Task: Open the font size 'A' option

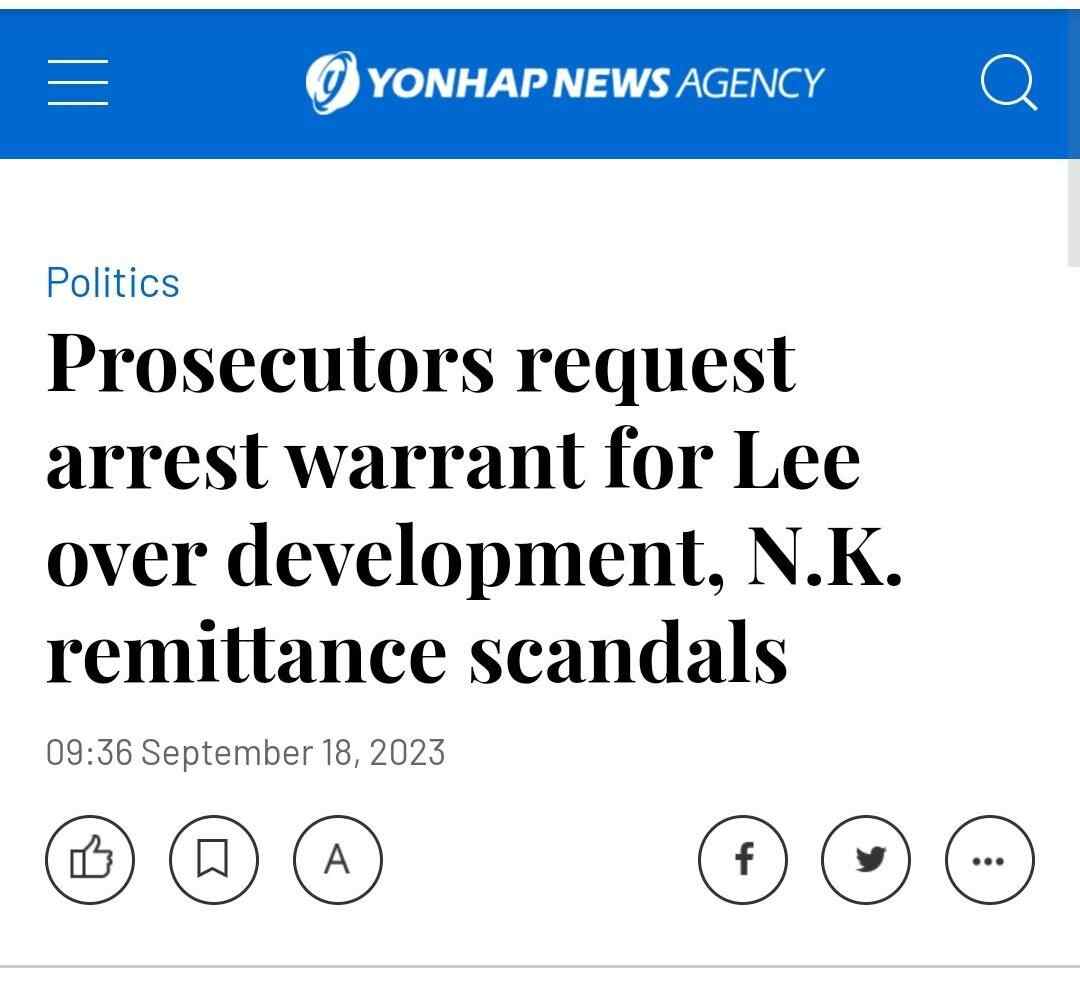Action: 337,859
